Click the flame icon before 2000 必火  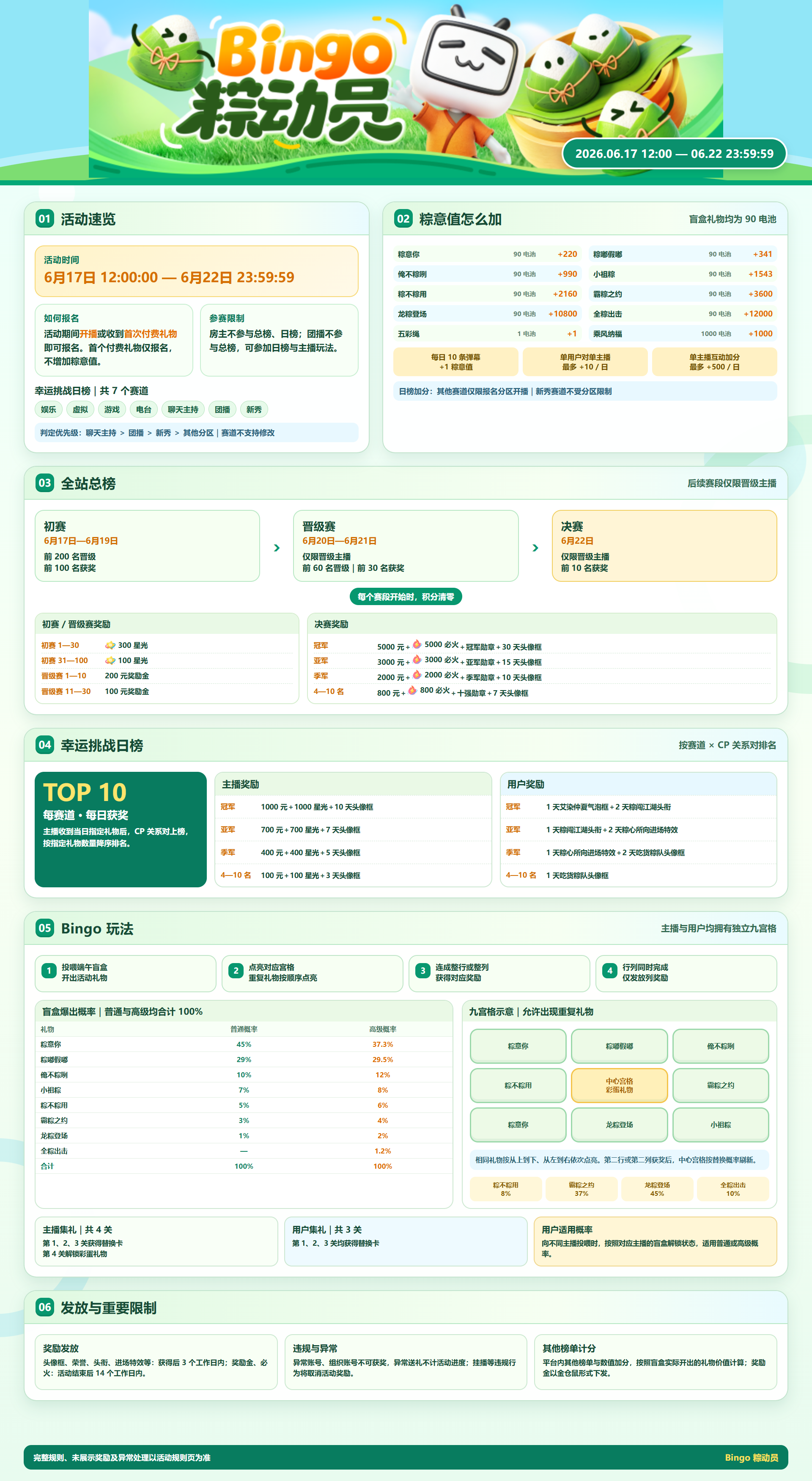[x=417, y=675]
